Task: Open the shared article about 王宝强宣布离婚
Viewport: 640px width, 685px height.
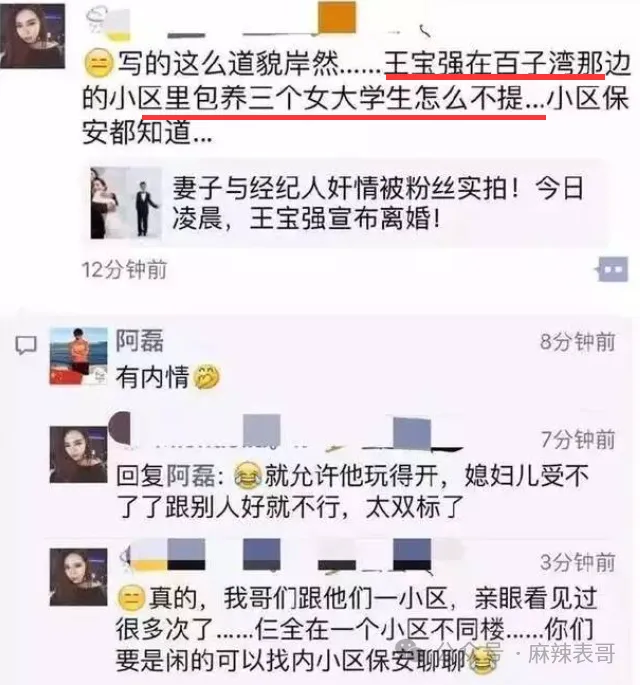Action: pyautogui.click(x=346, y=204)
